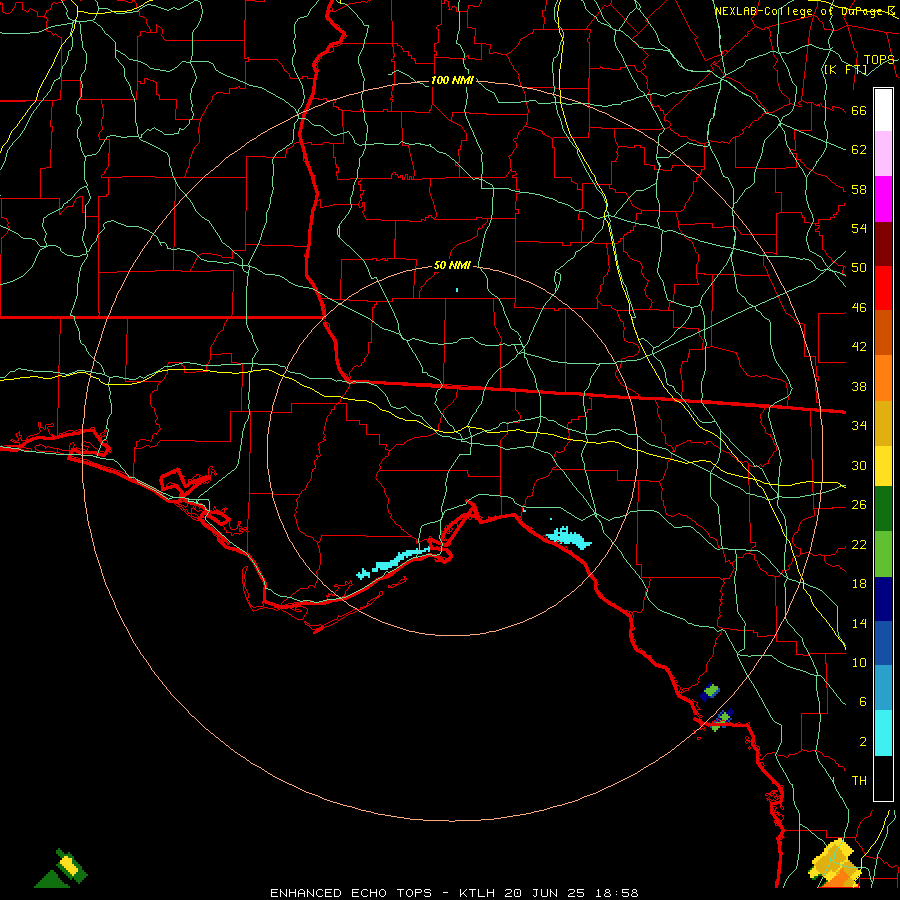Click the cyan echo blob inside the 50 NMI ring's east side
Viewport: 900px width, 900px height.
[x=568, y=538]
